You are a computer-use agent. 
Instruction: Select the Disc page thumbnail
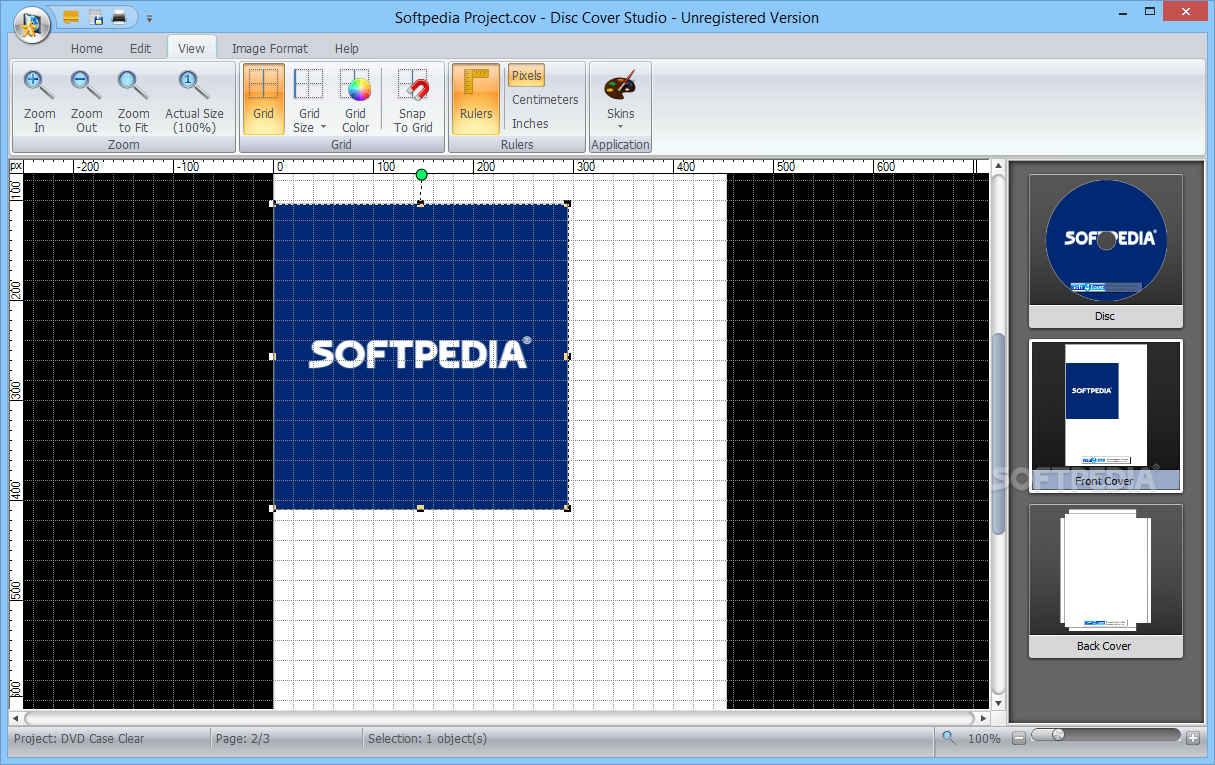tap(1105, 251)
